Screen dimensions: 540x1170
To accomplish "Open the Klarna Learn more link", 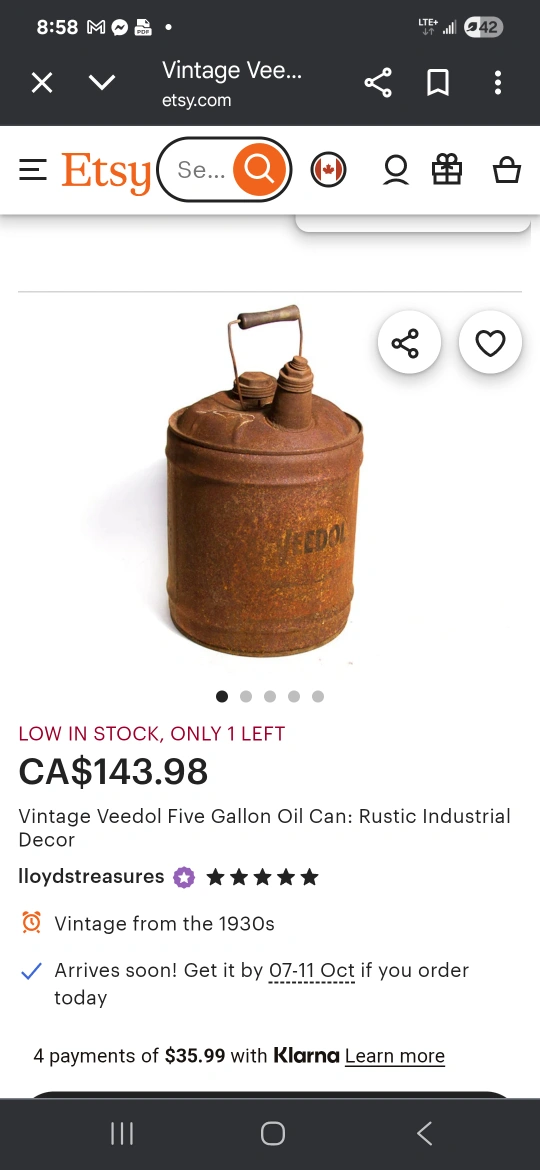I will (x=395, y=1056).
